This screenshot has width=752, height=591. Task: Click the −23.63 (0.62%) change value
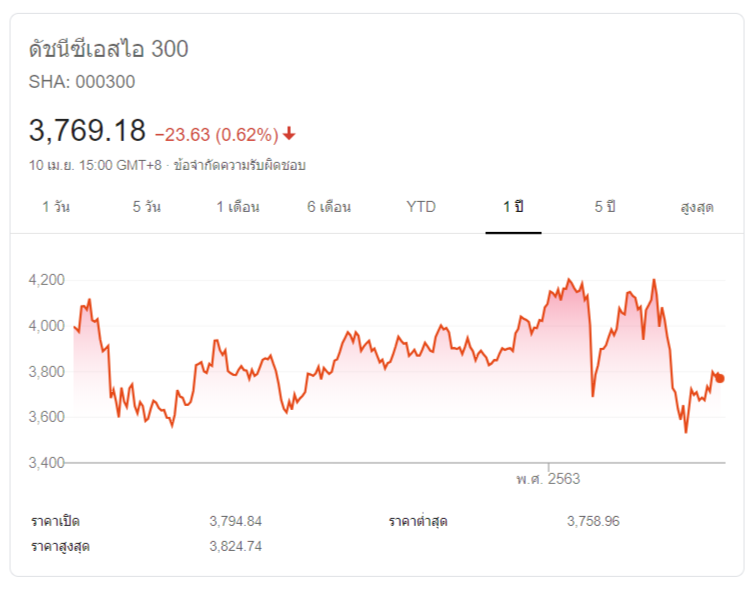pyautogui.click(x=216, y=134)
